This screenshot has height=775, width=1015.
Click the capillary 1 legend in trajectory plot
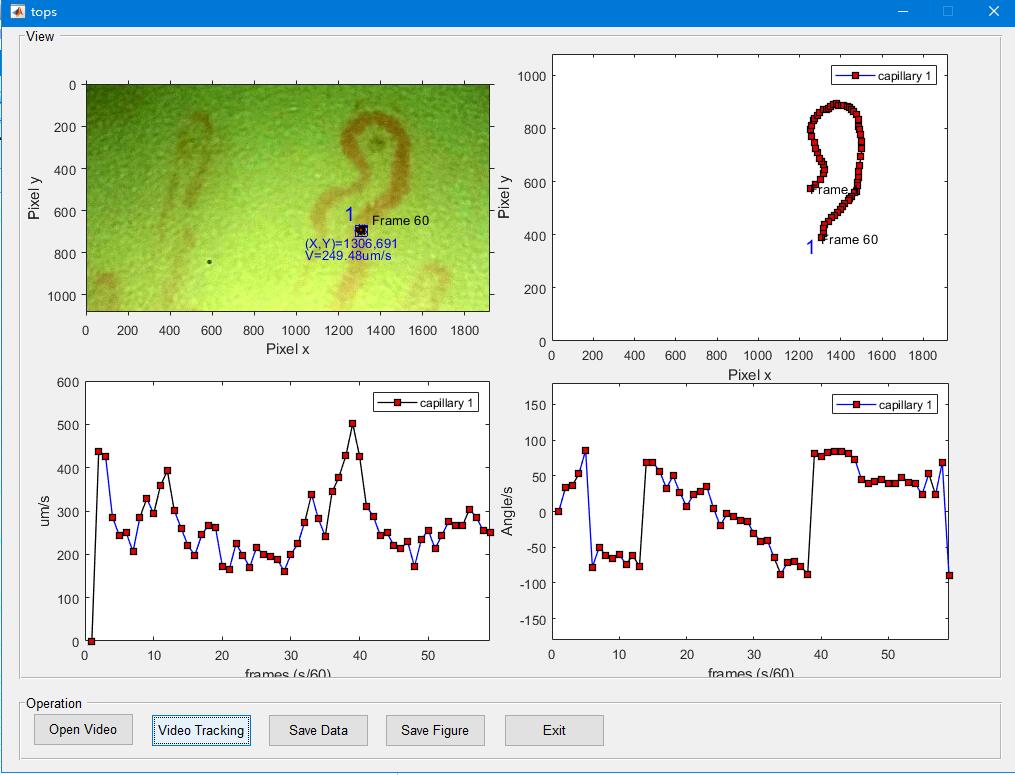point(884,76)
